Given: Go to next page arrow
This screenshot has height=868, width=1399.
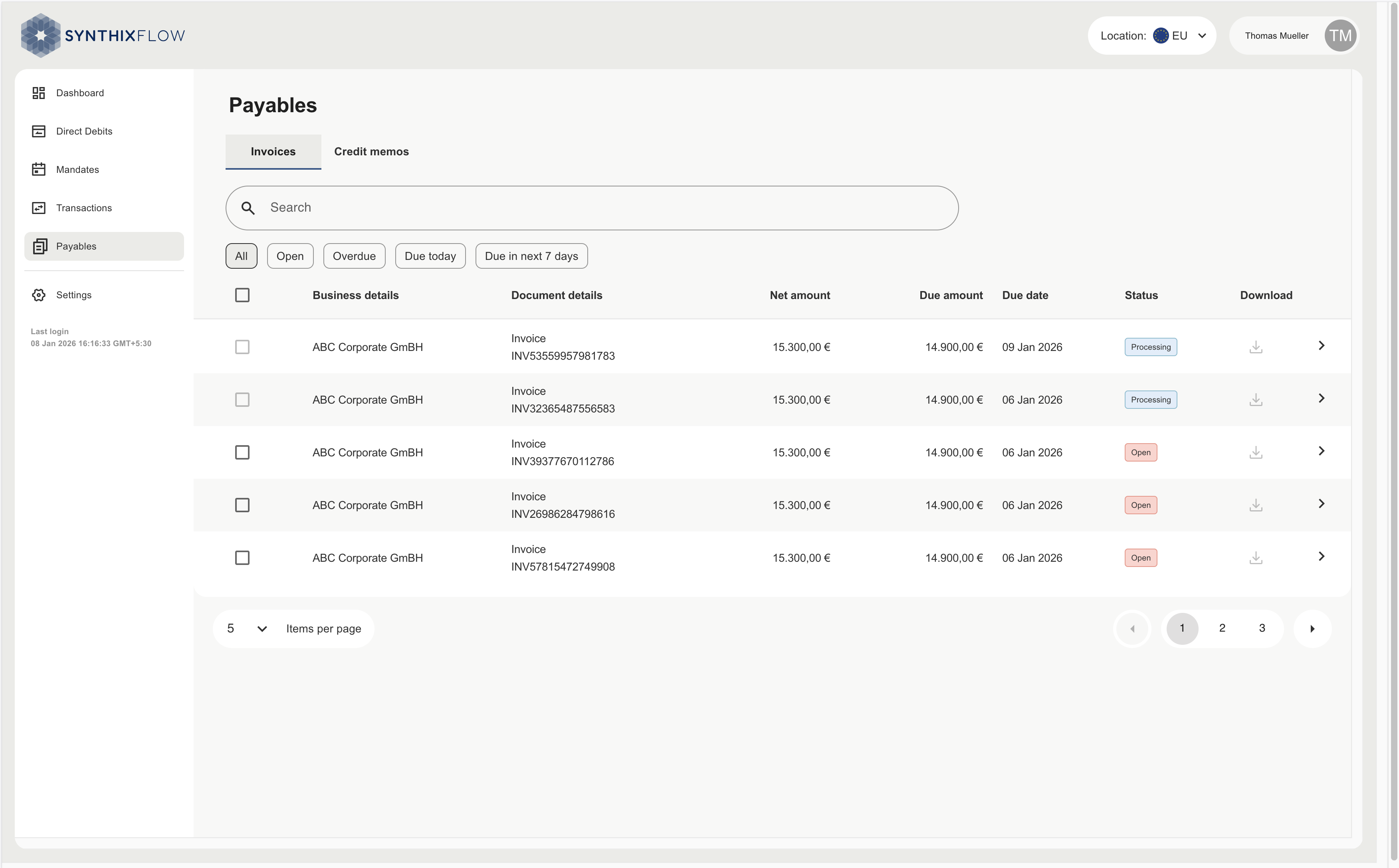Looking at the screenshot, I should [1312, 628].
